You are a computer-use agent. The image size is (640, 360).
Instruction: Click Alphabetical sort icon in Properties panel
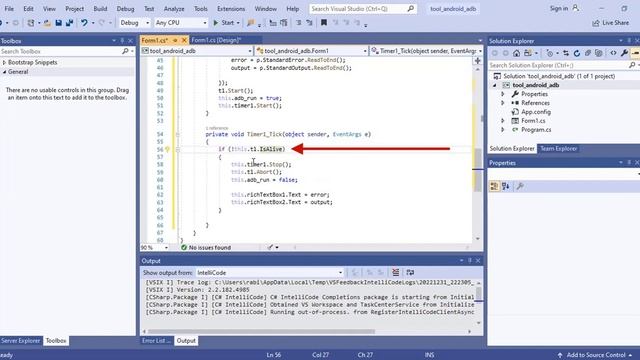pyautogui.click(x=506, y=187)
